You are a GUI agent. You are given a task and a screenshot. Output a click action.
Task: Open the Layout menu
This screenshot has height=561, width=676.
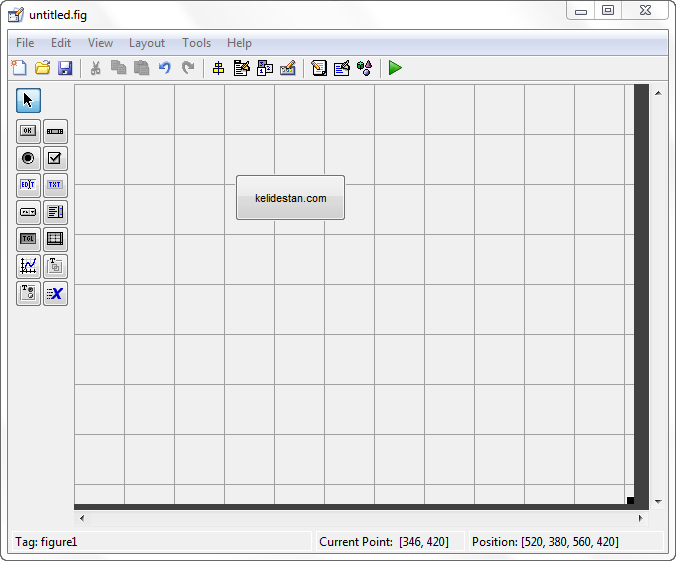147,43
